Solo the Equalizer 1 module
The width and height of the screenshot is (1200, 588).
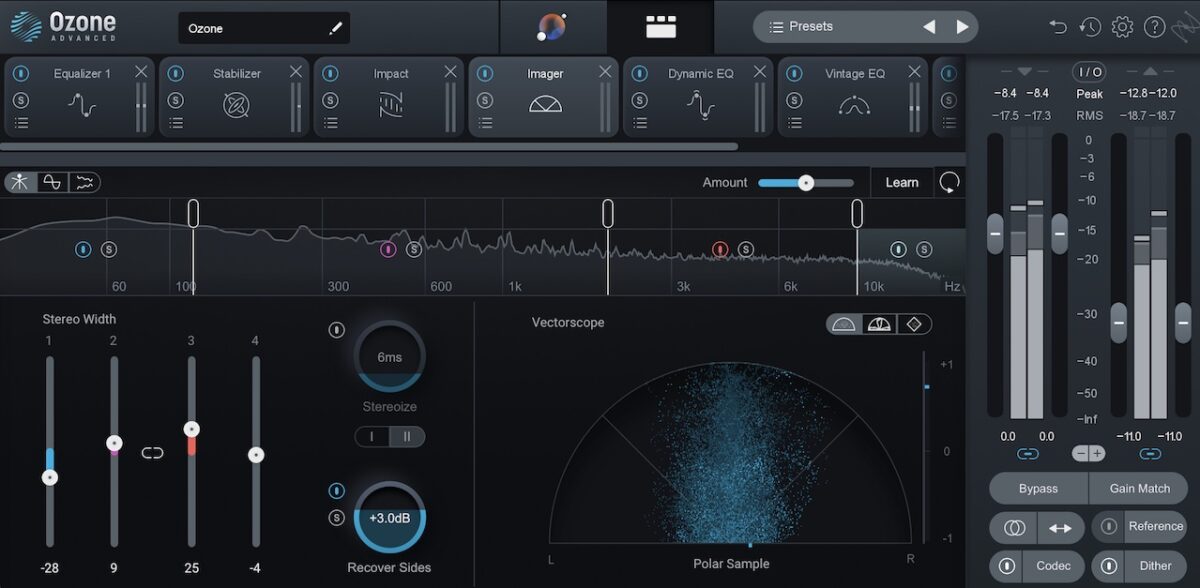pyautogui.click(x=21, y=100)
